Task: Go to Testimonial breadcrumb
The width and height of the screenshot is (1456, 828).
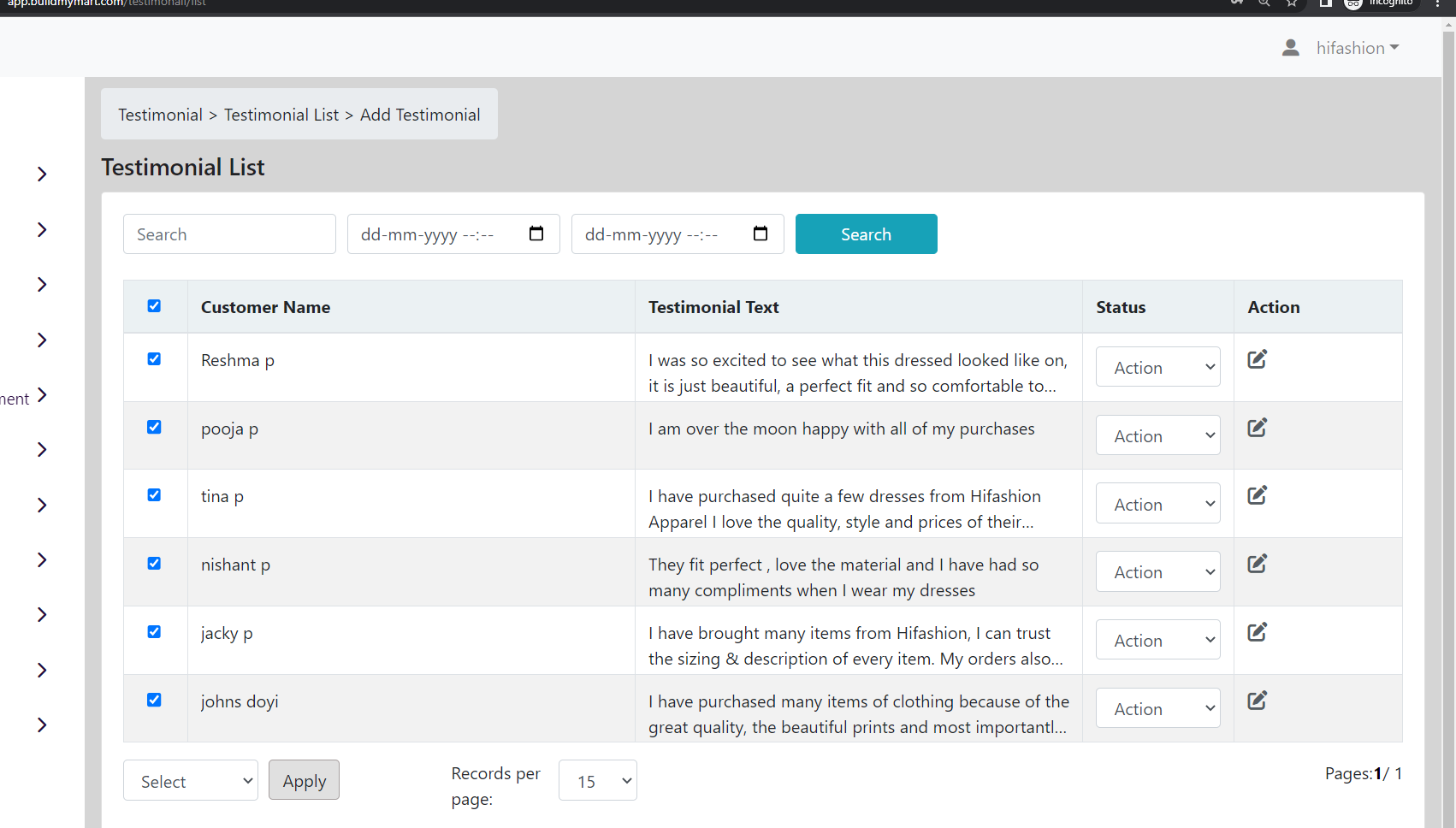Action: 160,115
